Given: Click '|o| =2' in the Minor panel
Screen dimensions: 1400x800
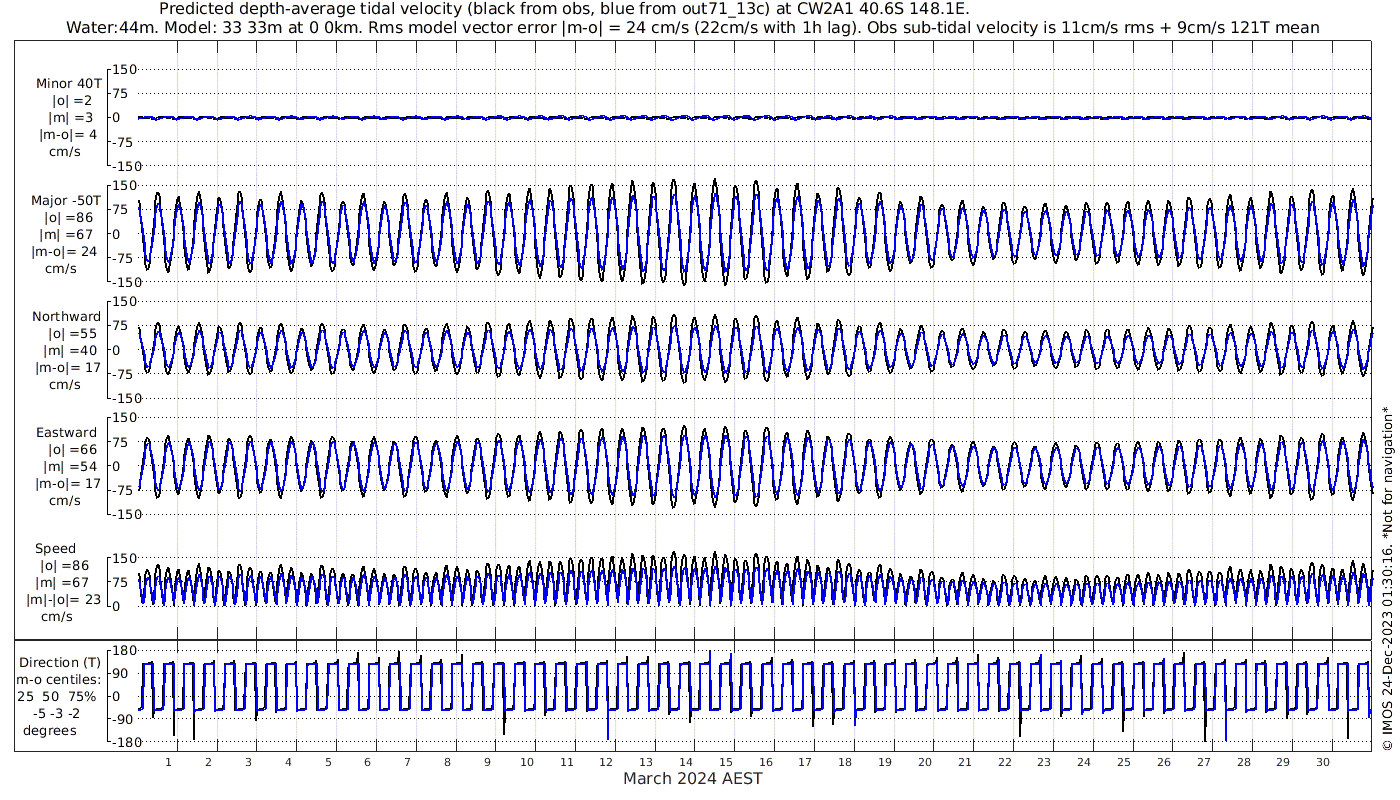Looking at the screenshot, I should coord(72,100).
